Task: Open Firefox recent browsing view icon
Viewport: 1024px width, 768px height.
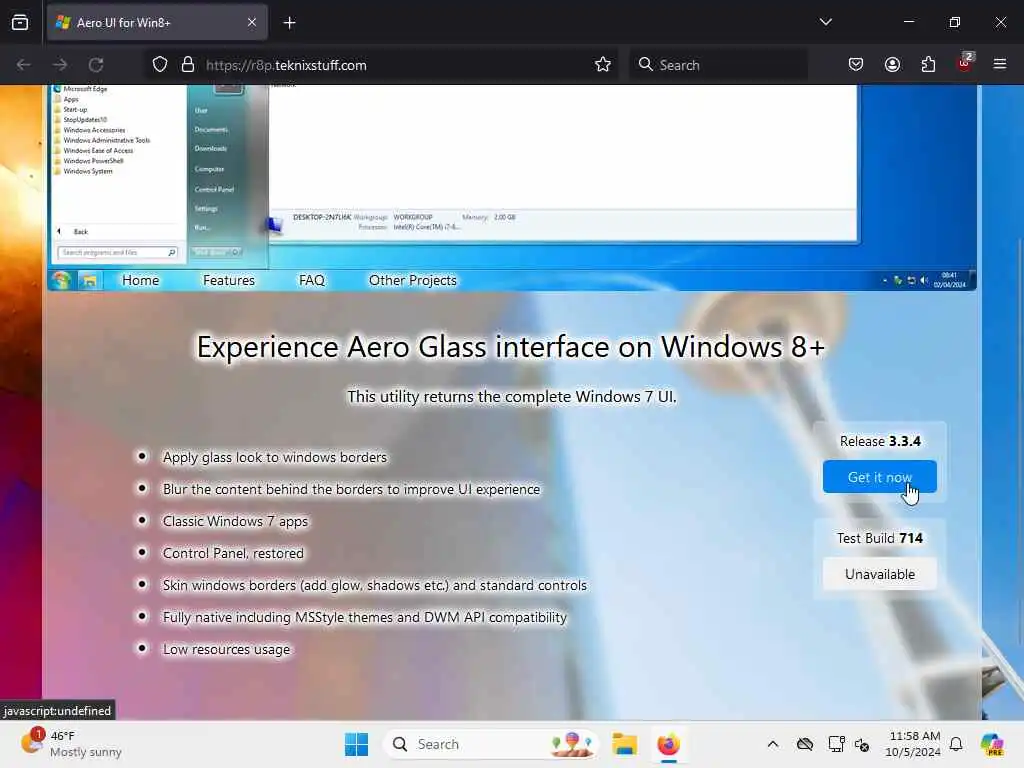Action: (x=20, y=23)
